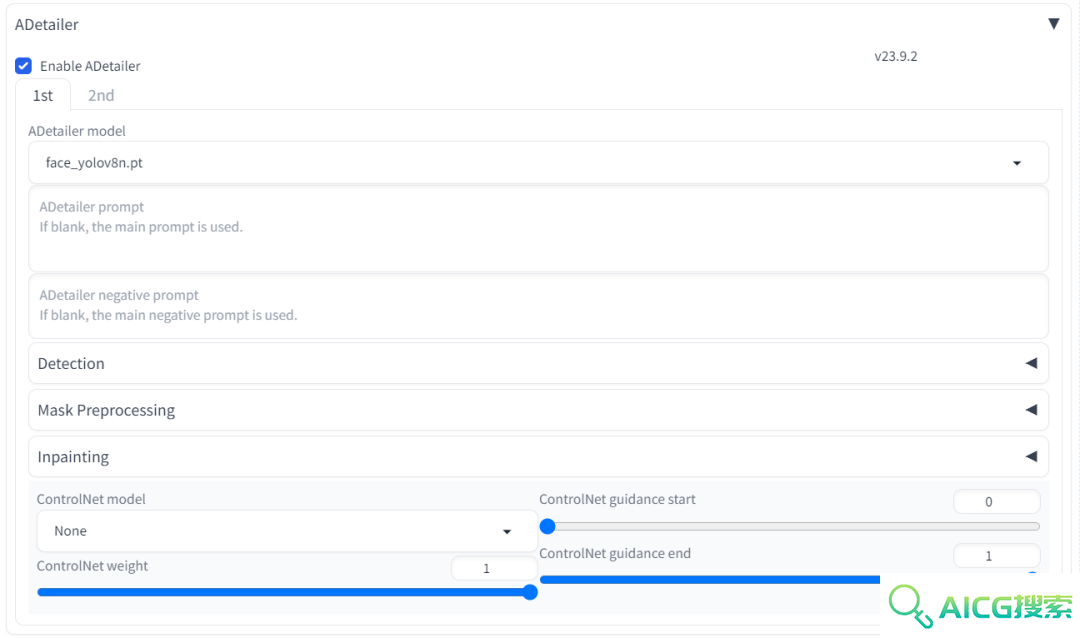1080x638 pixels.
Task: Toggle the Enable ADetailer checkbox
Action: (23, 66)
